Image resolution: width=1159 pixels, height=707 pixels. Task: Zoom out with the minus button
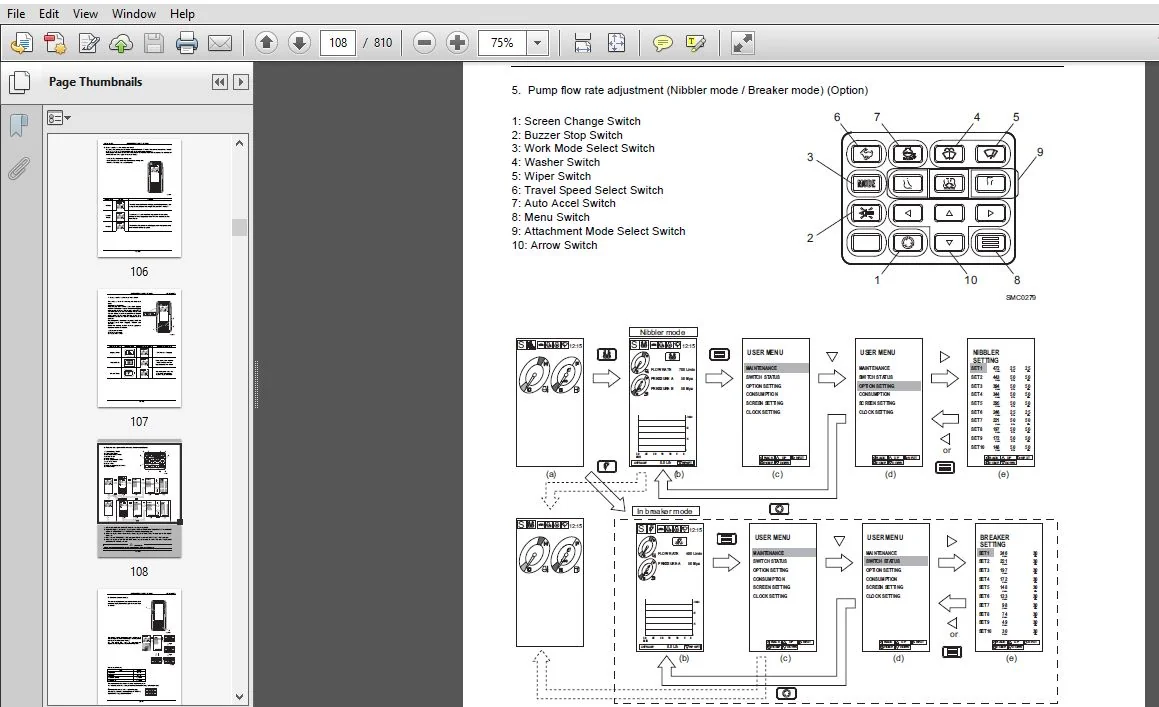click(x=424, y=43)
